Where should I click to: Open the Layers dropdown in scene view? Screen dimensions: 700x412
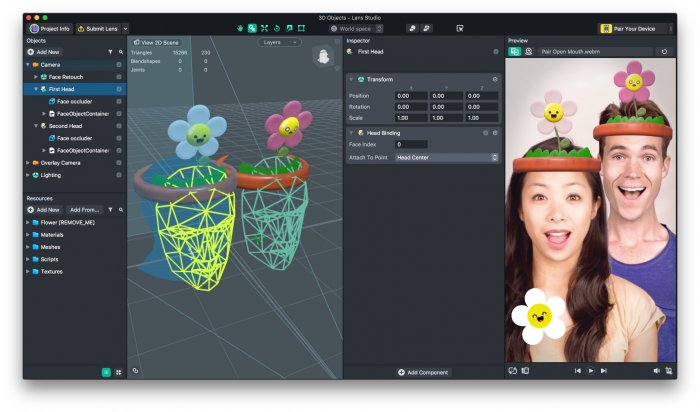point(279,42)
